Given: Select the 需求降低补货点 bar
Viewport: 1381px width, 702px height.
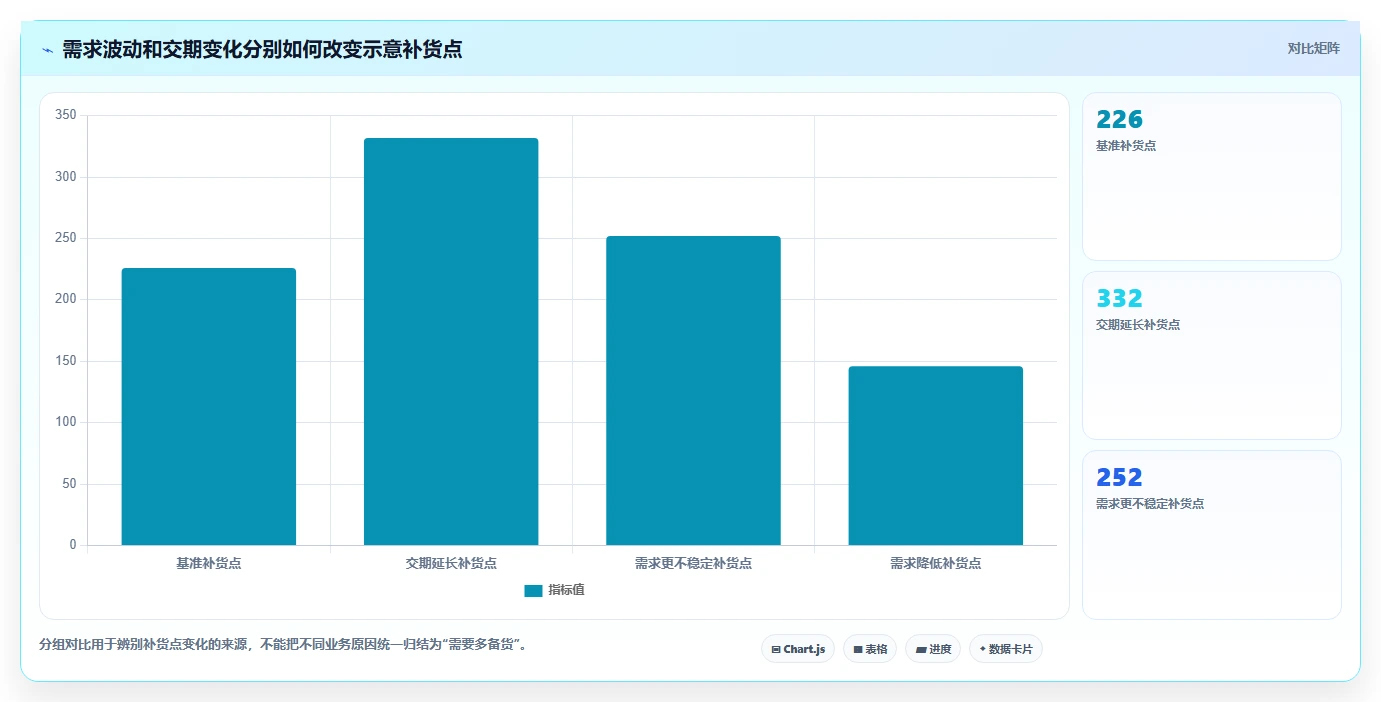Looking at the screenshot, I should coord(936,456).
